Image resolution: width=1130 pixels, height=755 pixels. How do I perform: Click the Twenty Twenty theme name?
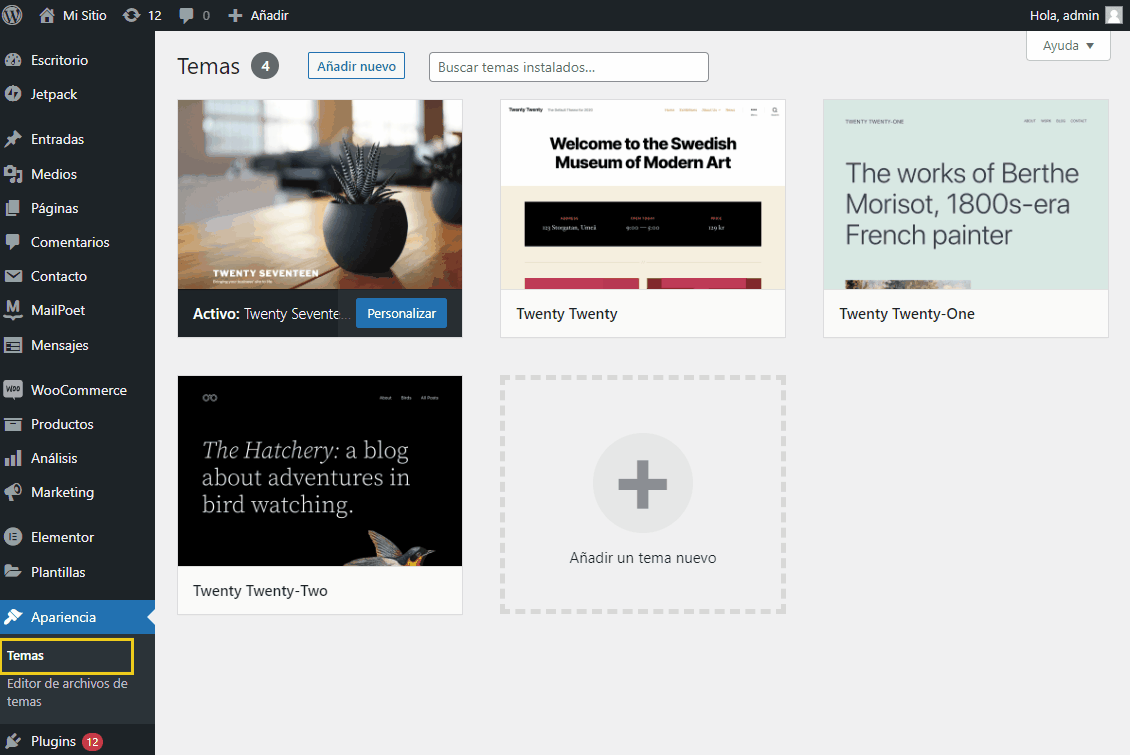click(x=567, y=313)
